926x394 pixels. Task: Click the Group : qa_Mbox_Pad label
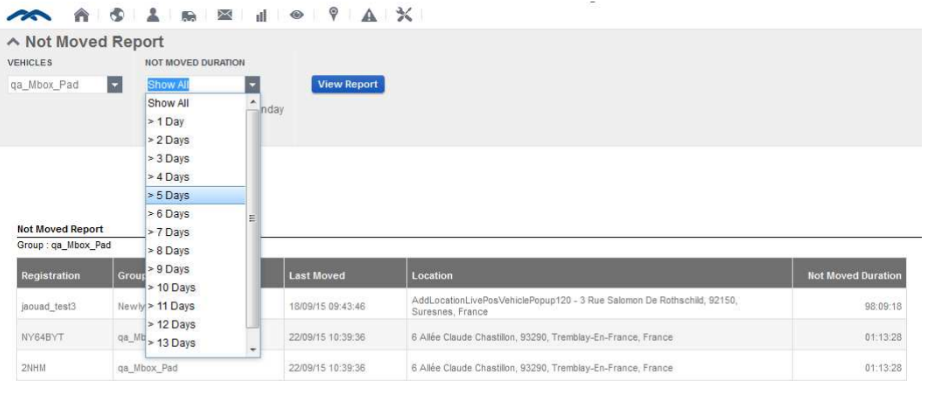tap(64, 245)
